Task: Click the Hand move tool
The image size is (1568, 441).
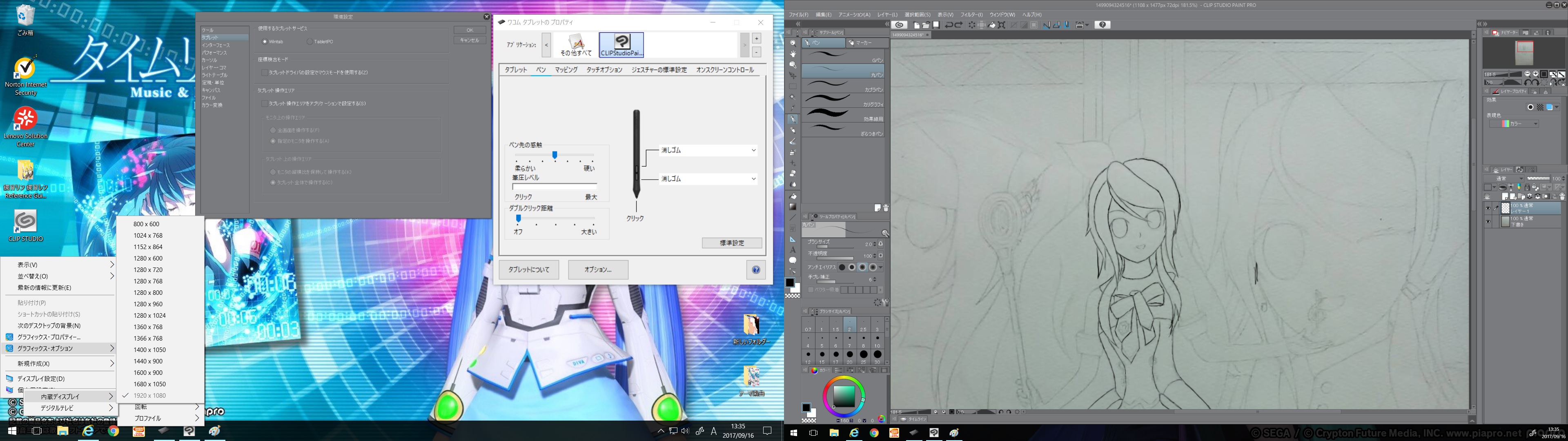Action: pos(793,54)
